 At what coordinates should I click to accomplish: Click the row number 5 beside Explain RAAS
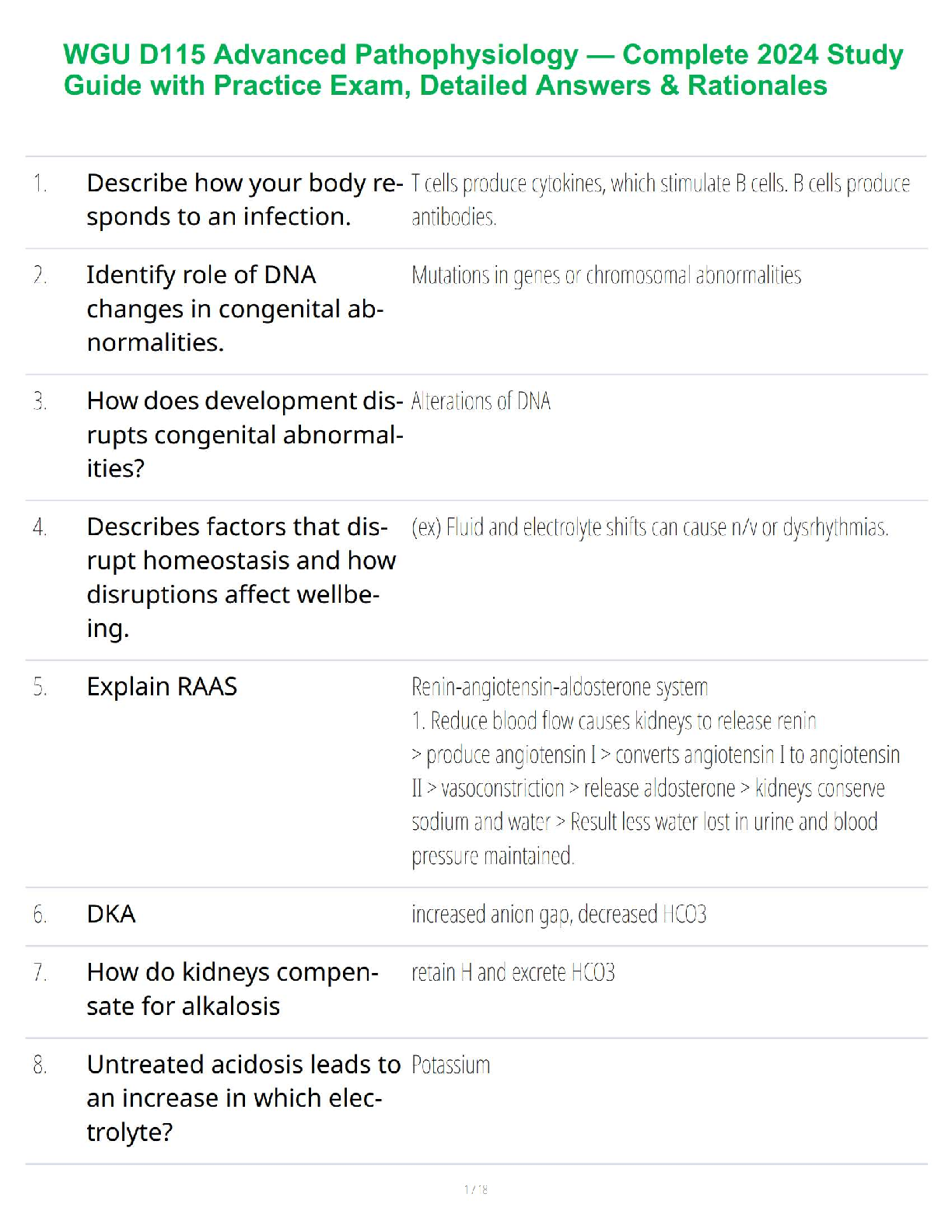point(40,688)
